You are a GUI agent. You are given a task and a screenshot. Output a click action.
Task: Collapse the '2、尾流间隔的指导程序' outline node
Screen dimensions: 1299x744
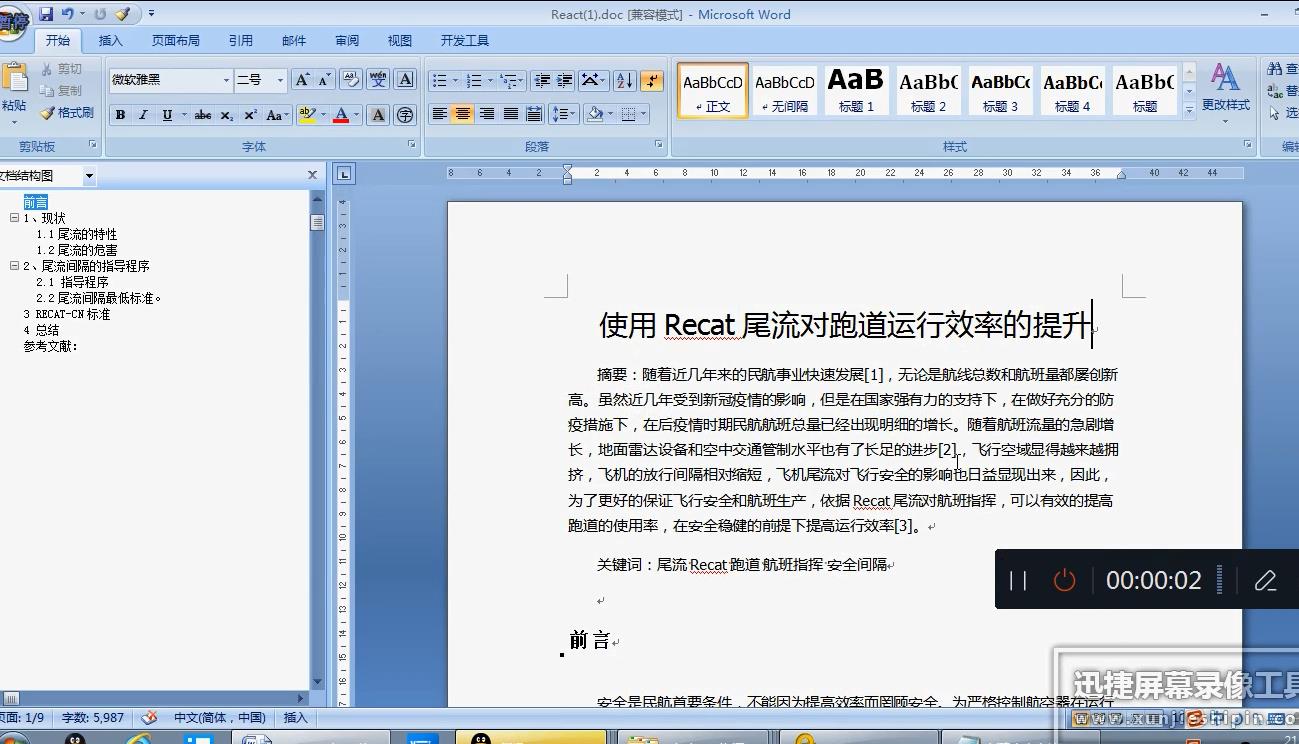[x=14, y=266]
